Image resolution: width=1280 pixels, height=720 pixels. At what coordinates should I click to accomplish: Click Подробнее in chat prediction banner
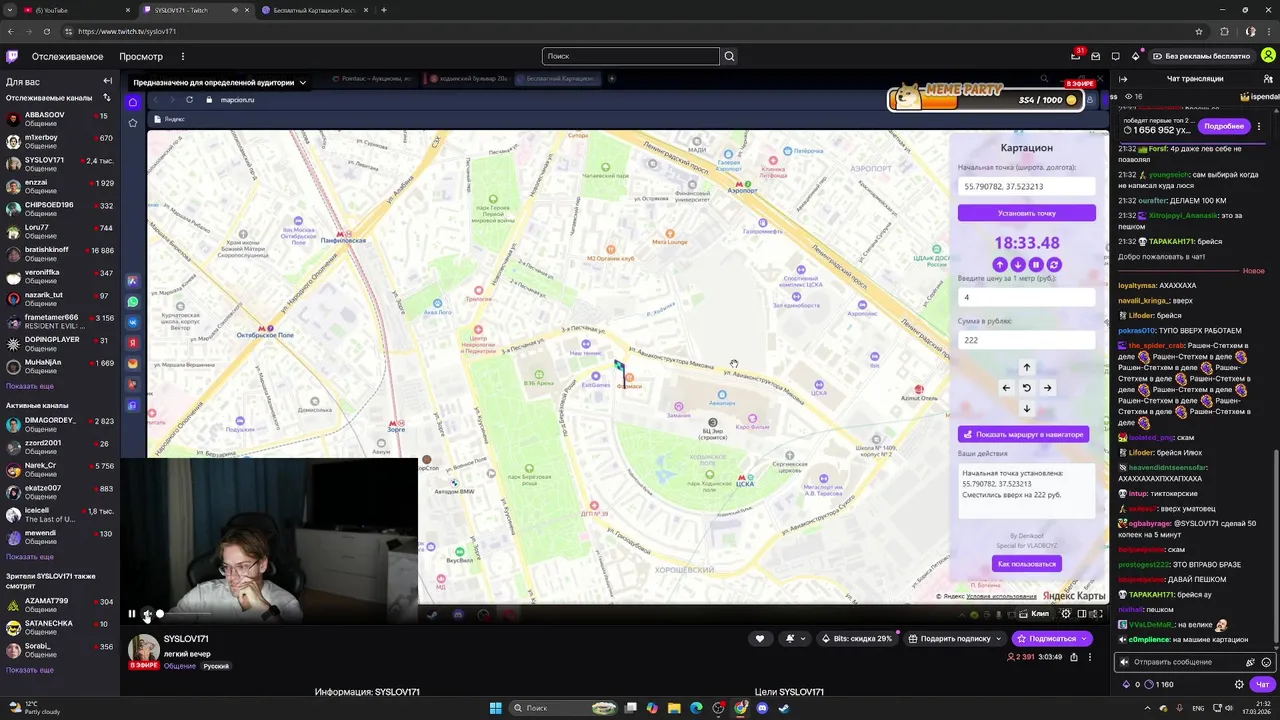coord(1224,126)
